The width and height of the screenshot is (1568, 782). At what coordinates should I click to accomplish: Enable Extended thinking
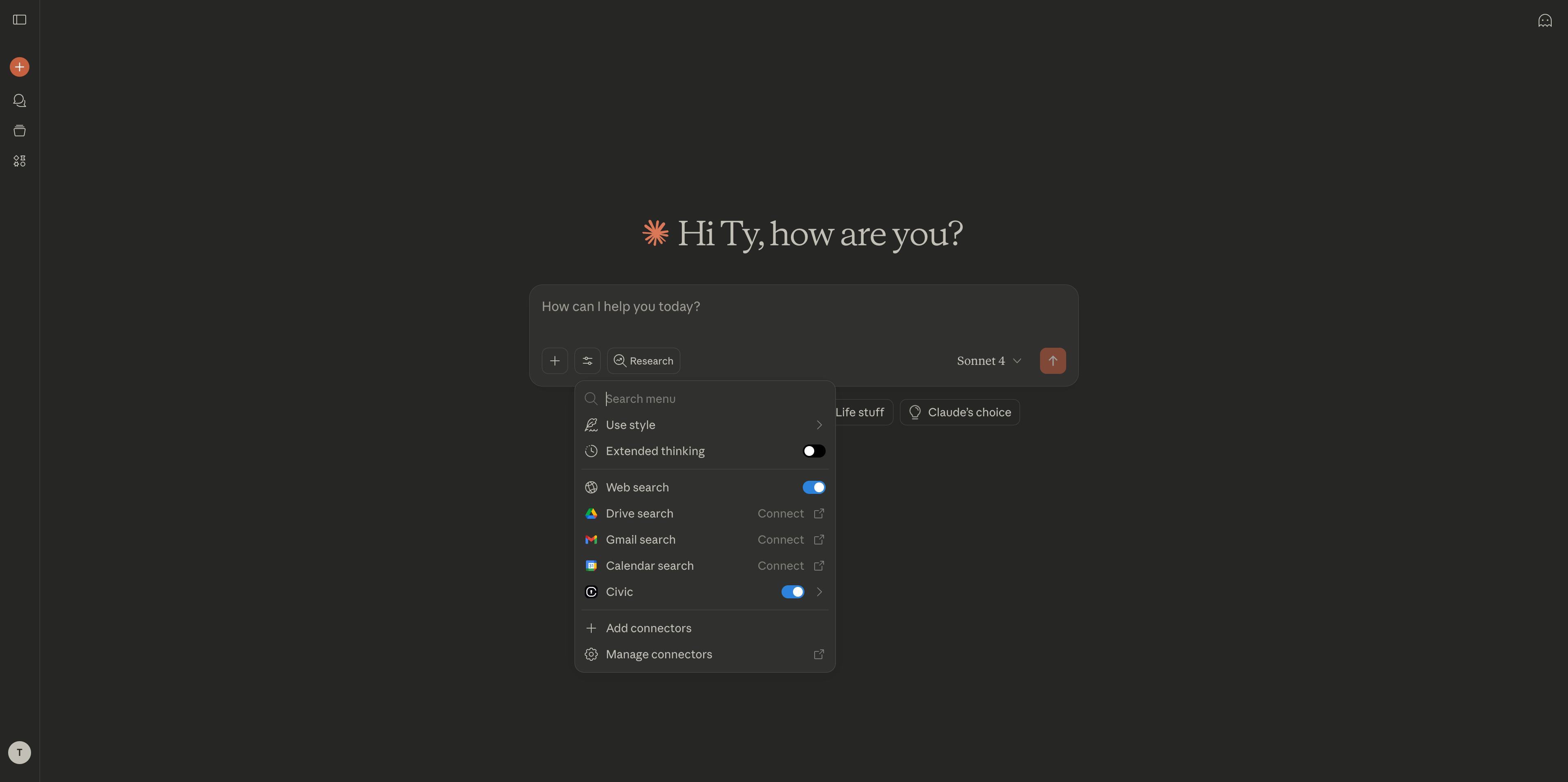point(813,450)
